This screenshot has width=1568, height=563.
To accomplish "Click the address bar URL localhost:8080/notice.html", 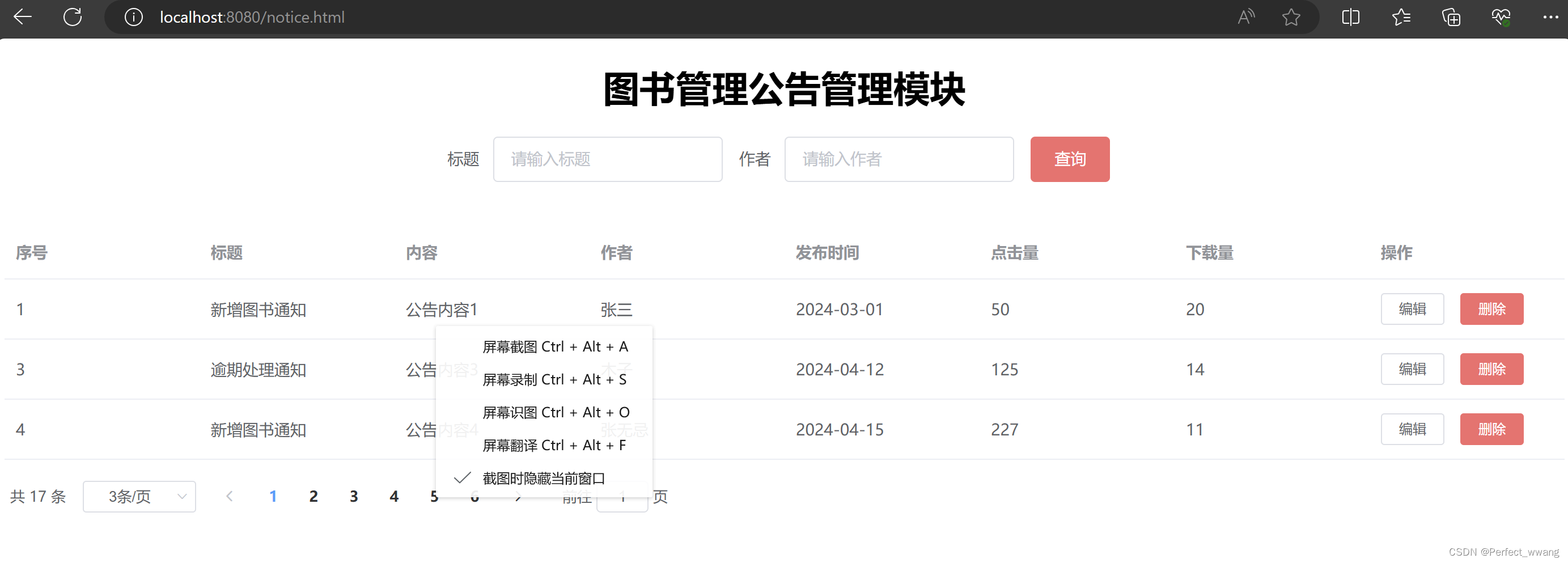I will coord(252,17).
